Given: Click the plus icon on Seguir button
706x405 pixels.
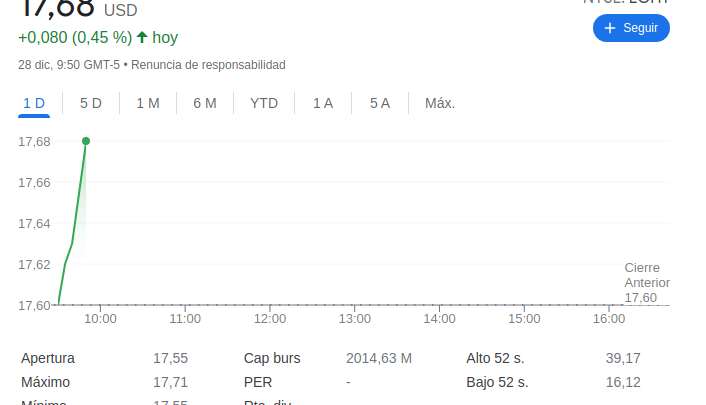Looking at the screenshot, I should coord(610,28).
